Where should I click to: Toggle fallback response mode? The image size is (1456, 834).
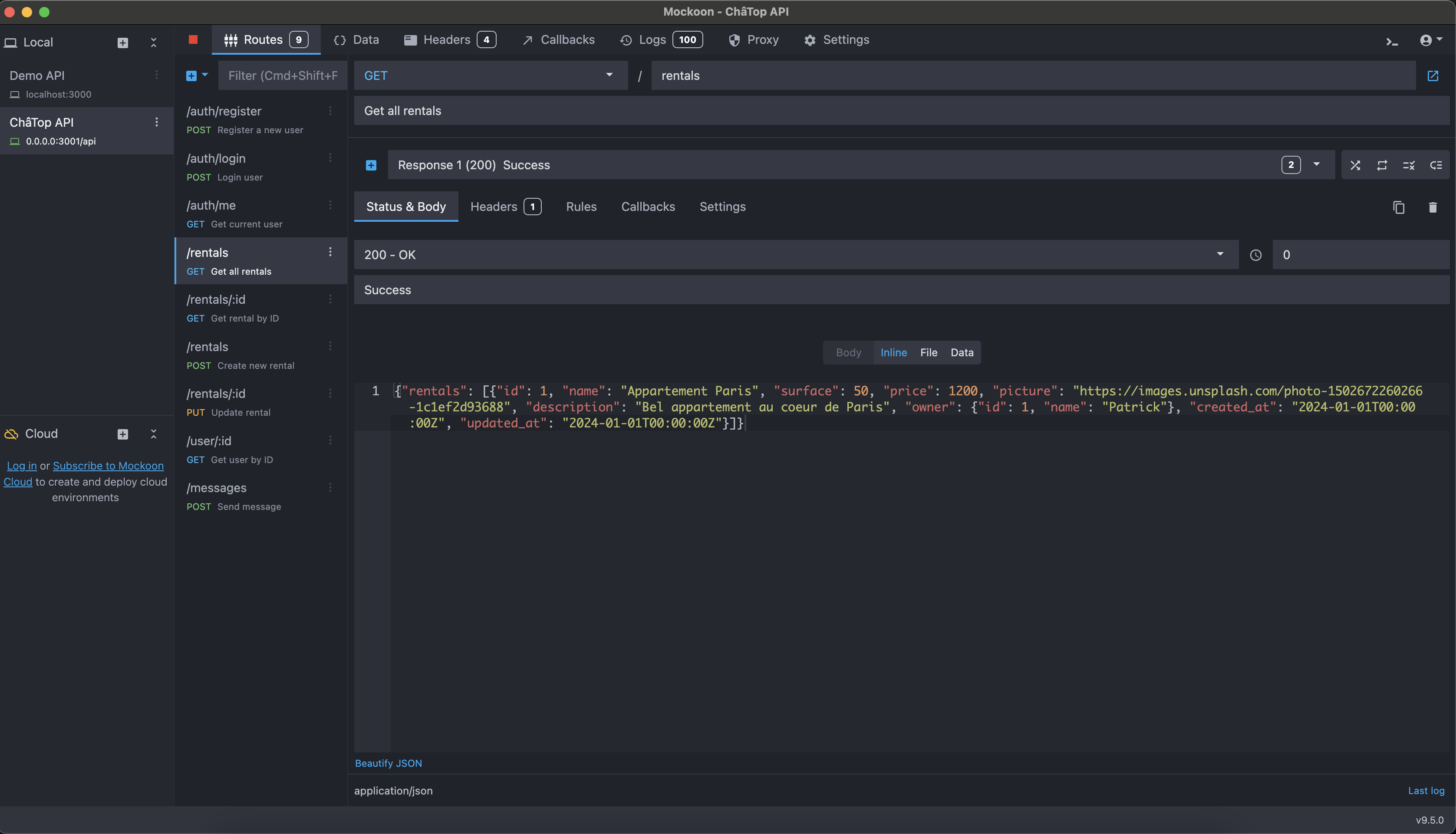click(1436, 165)
